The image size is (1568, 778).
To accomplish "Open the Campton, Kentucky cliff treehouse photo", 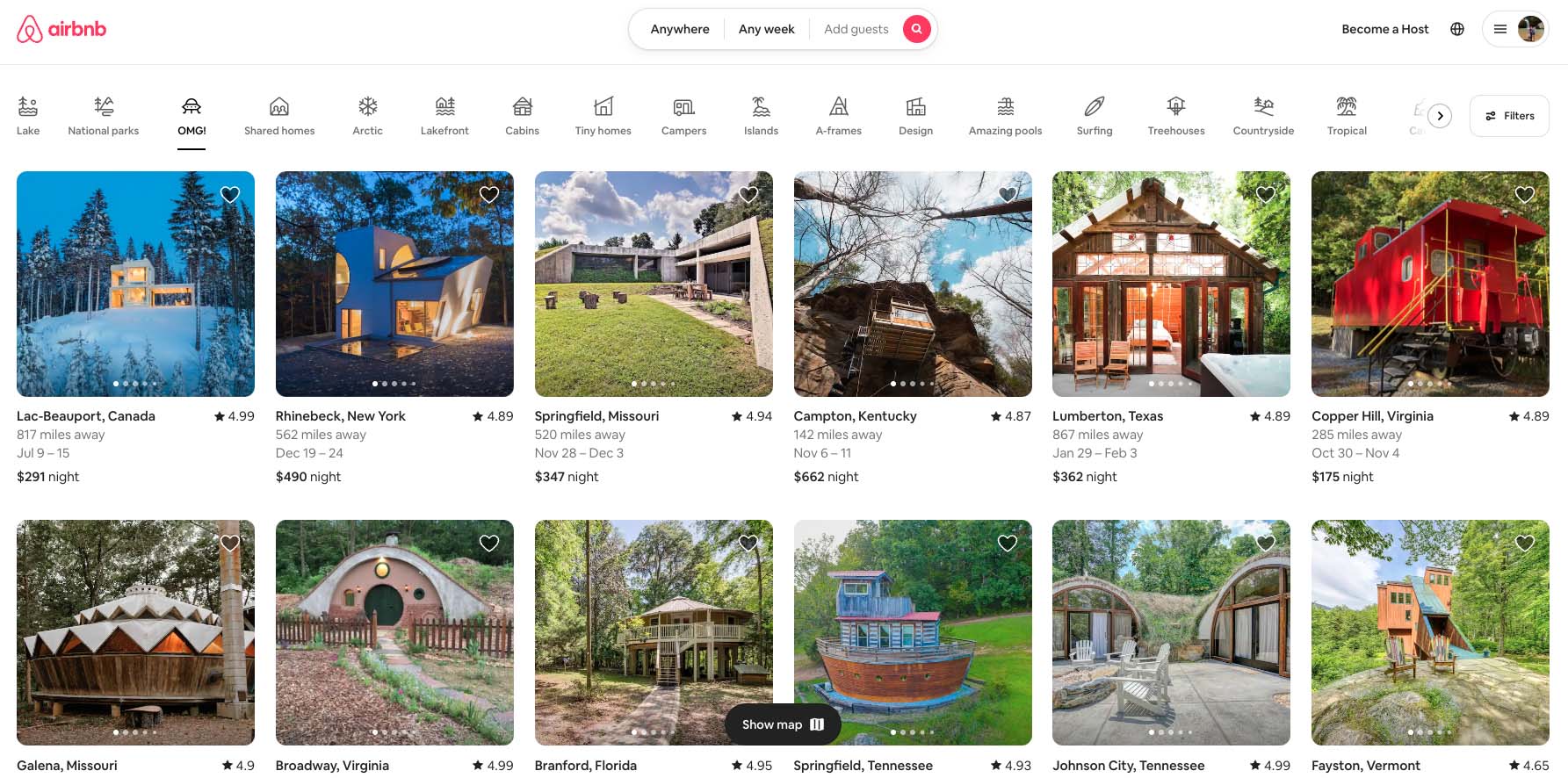I will click(913, 284).
